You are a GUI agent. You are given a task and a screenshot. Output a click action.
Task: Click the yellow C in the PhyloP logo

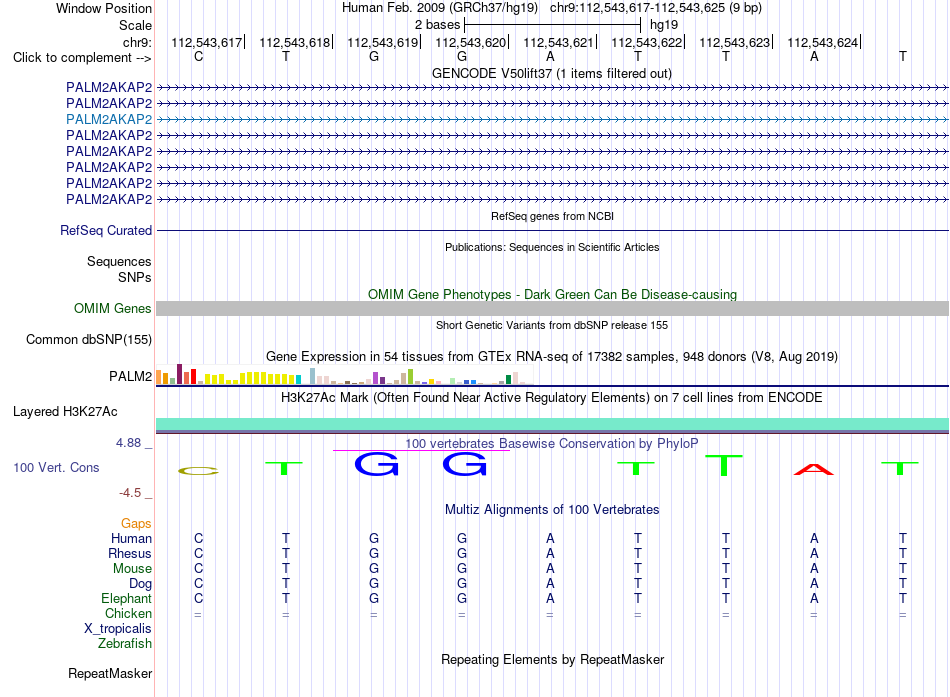click(x=198, y=471)
